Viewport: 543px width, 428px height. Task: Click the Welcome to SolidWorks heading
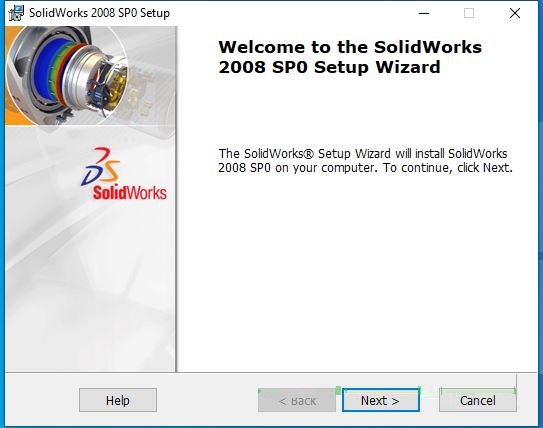coord(350,57)
